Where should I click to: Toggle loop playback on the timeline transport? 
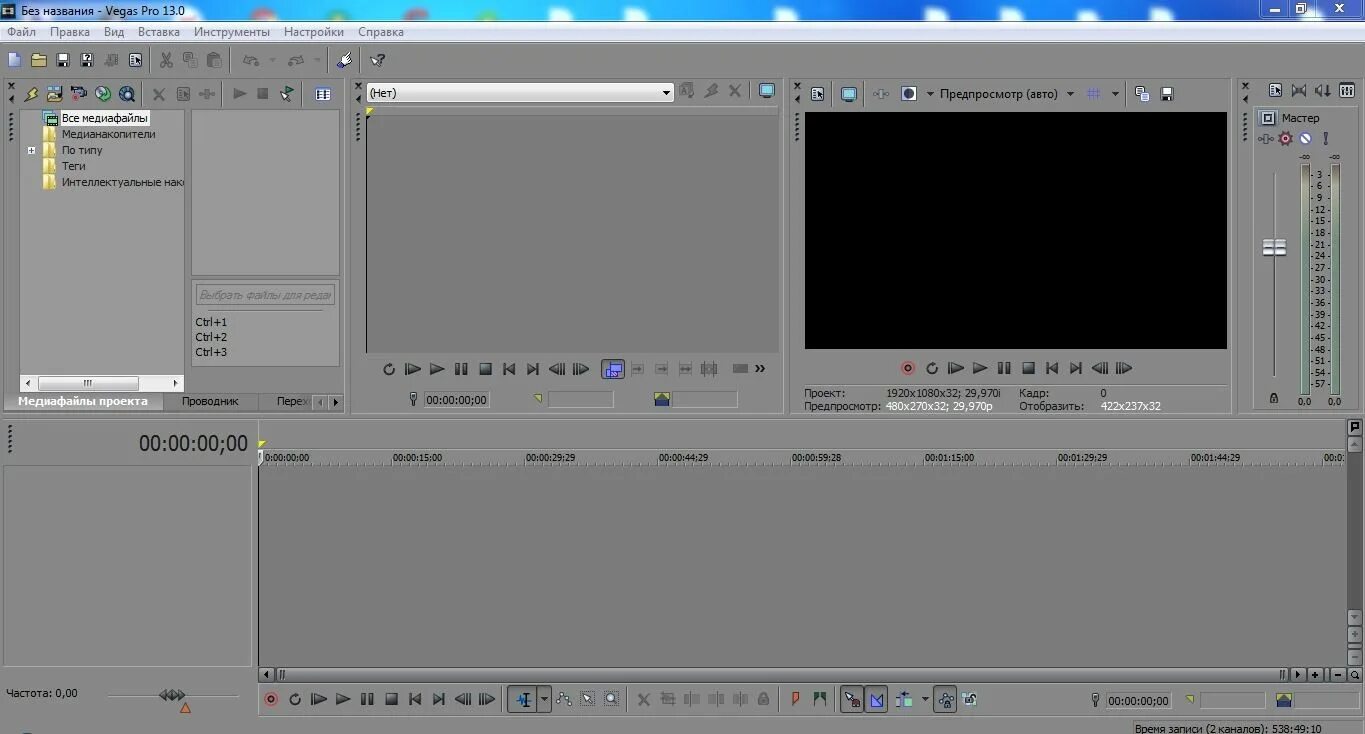pos(295,700)
